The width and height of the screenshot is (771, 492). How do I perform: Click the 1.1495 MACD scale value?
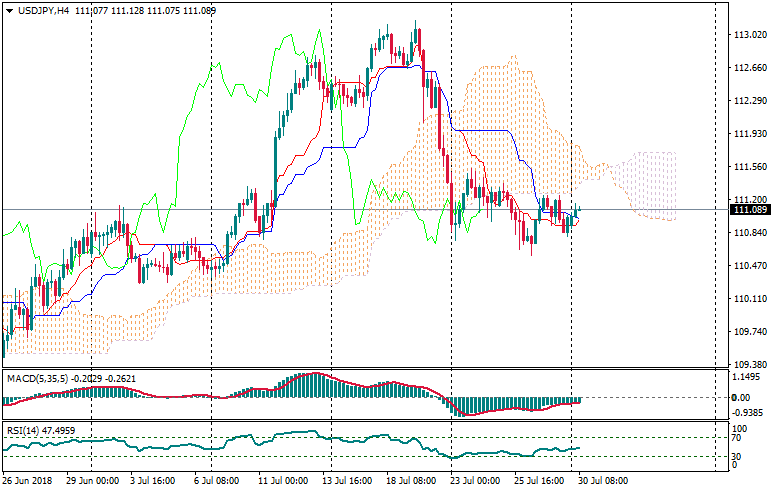pyautogui.click(x=747, y=377)
